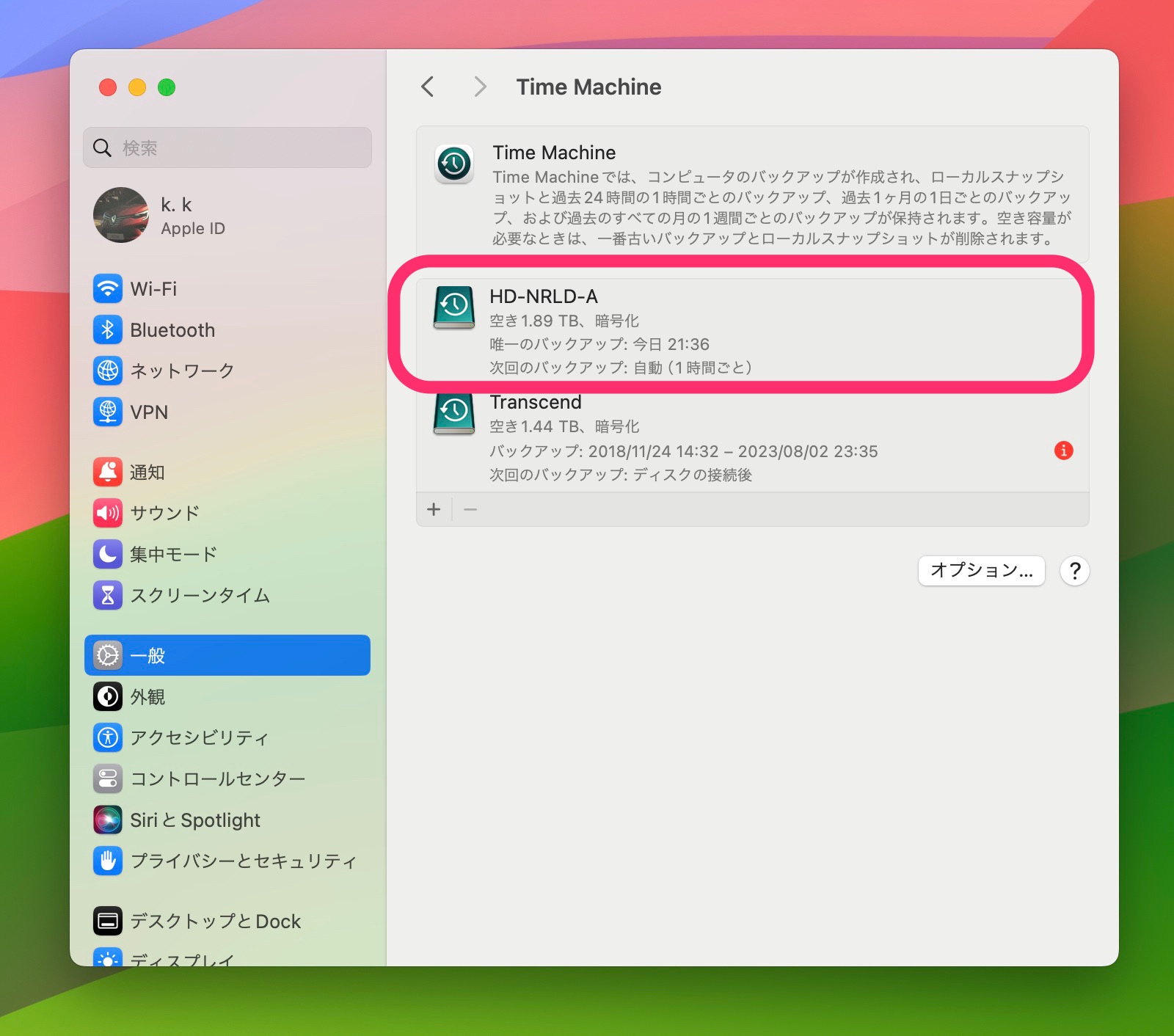This screenshot has width=1174, height=1036.
Task: Click 次回のバックアップ: 自動 text
Action: [621, 368]
